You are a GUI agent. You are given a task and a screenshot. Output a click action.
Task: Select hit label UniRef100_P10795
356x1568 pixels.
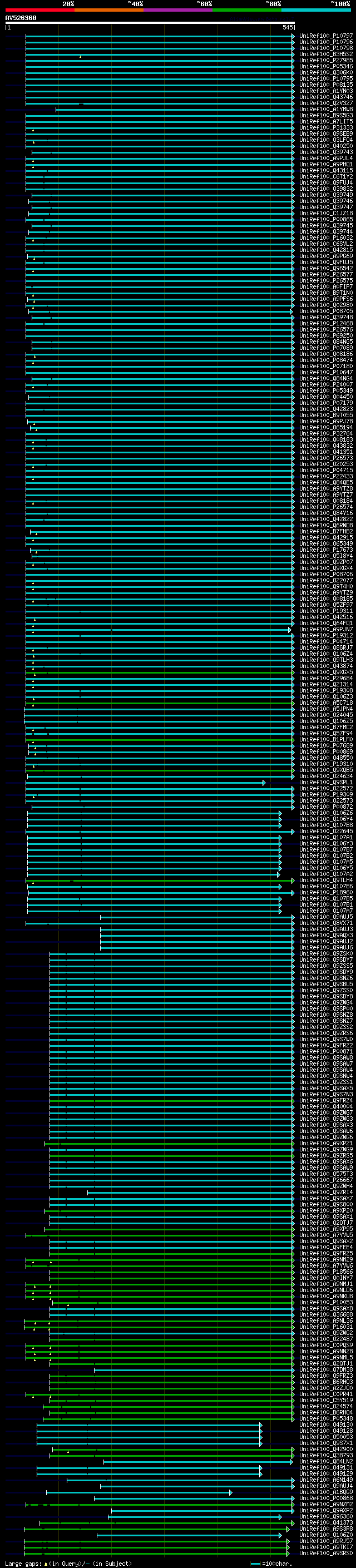[326, 78]
